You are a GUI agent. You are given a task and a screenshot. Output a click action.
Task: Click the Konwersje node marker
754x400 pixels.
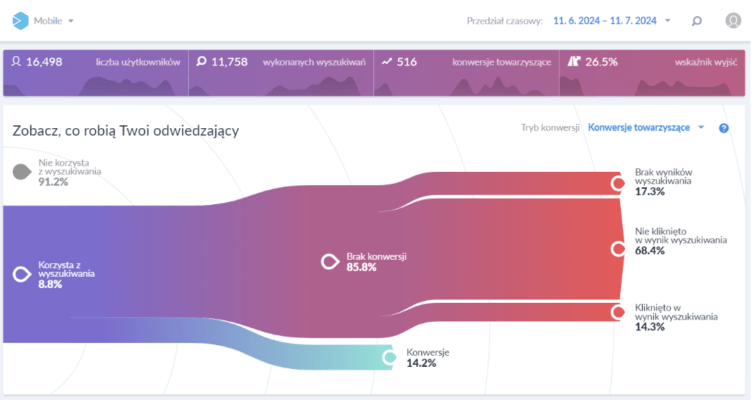(390, 357)
